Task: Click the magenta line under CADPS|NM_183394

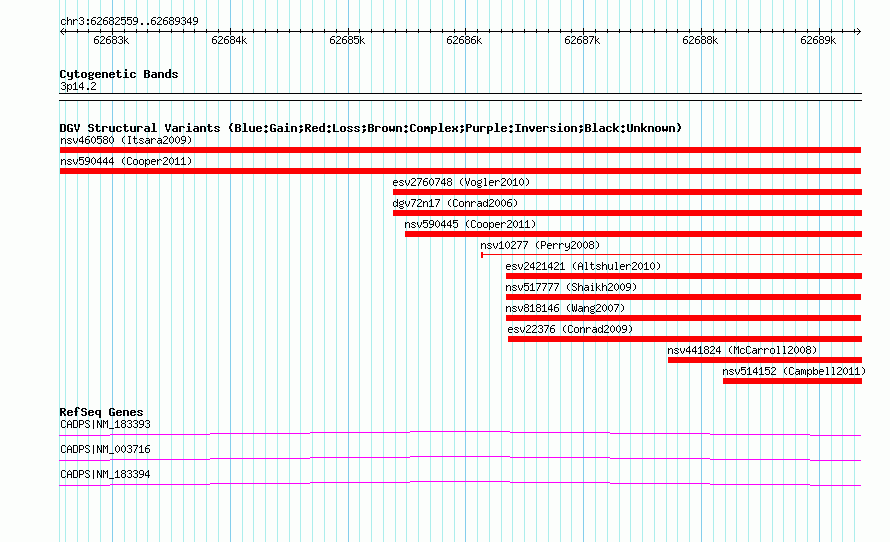Action: pos(460,484)
